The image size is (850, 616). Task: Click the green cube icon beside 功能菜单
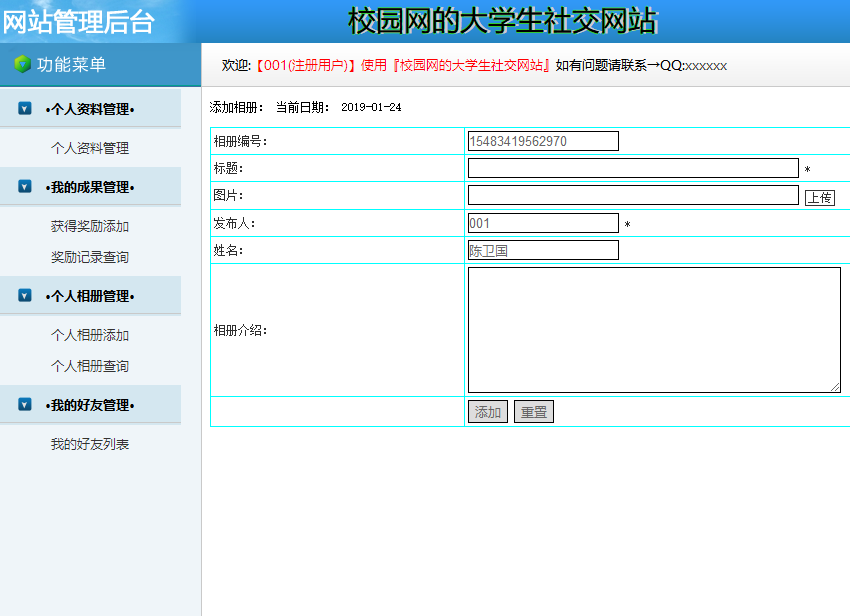click(x=22, y=64)
